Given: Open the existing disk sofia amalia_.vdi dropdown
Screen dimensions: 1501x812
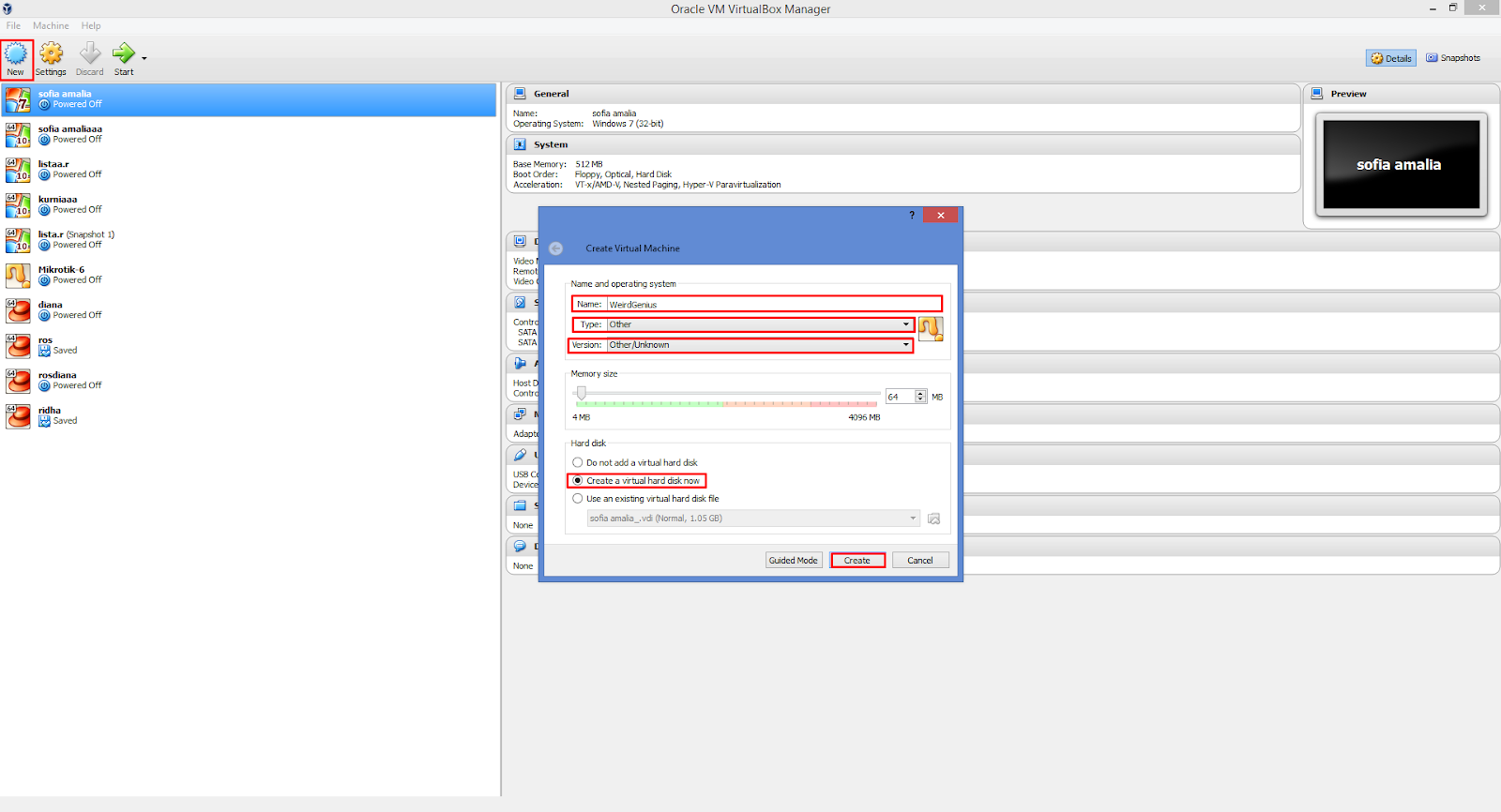Looking at the screenshot, I should click(753, 519).
